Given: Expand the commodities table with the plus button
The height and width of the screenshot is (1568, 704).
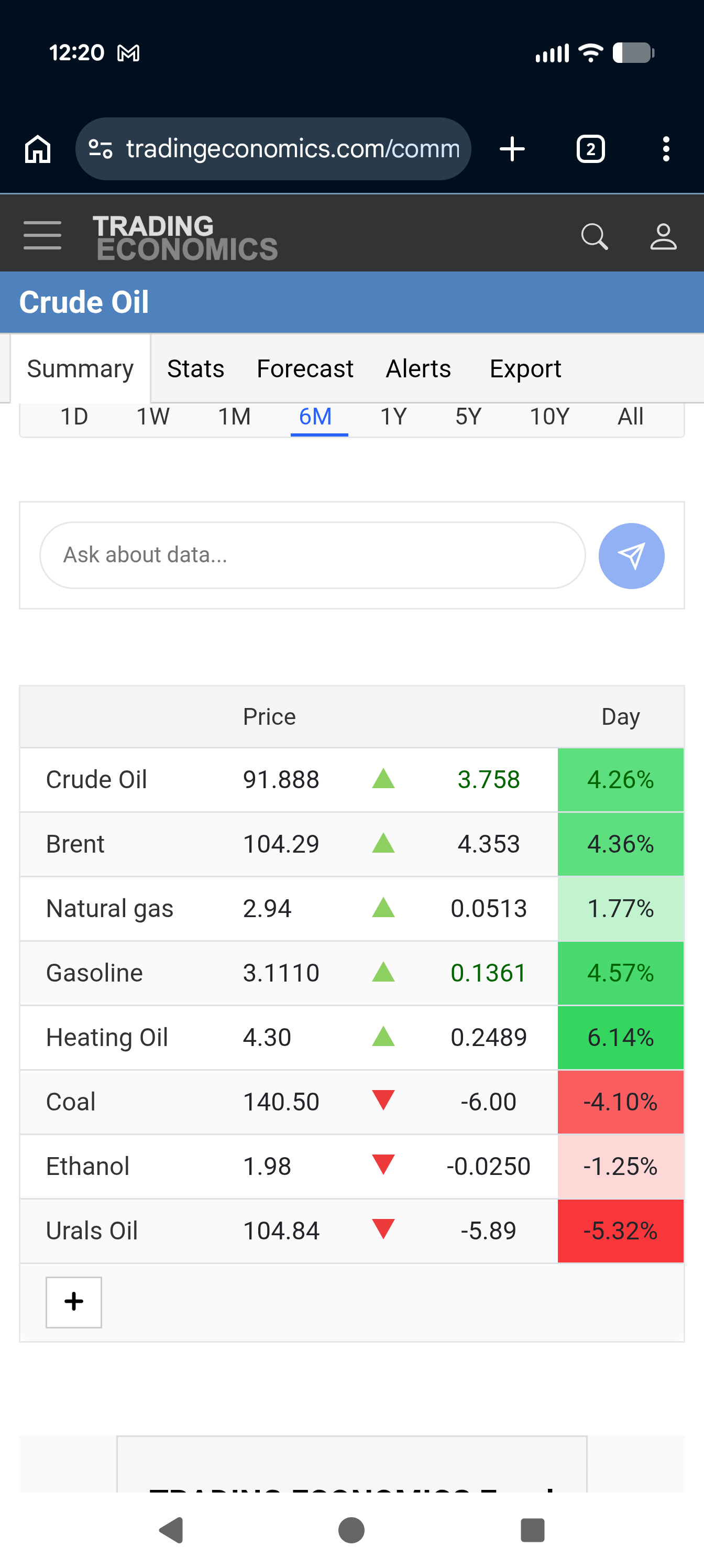Looking at the screenshot, I should tap(74, 1302).
